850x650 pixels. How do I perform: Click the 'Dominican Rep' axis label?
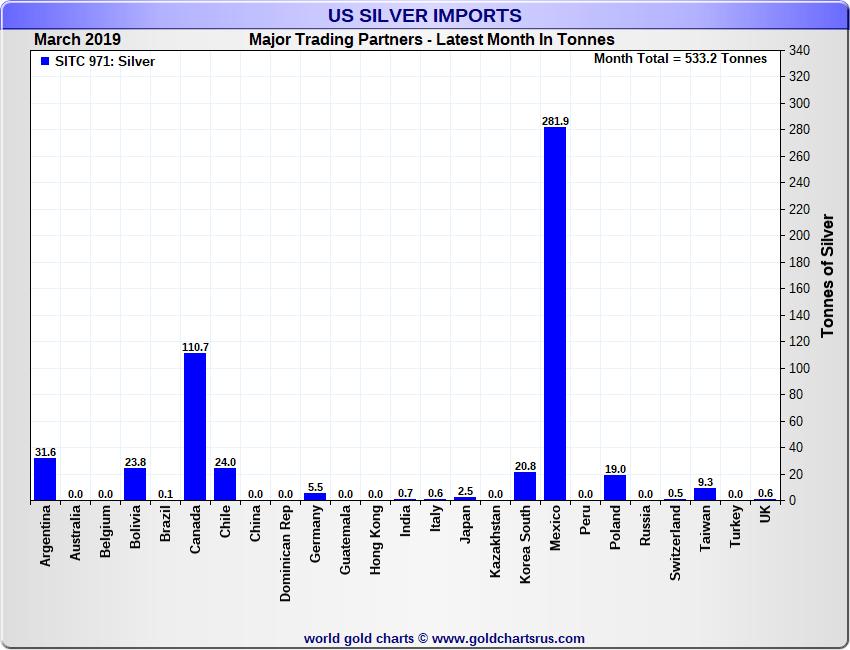coord(285,554)
